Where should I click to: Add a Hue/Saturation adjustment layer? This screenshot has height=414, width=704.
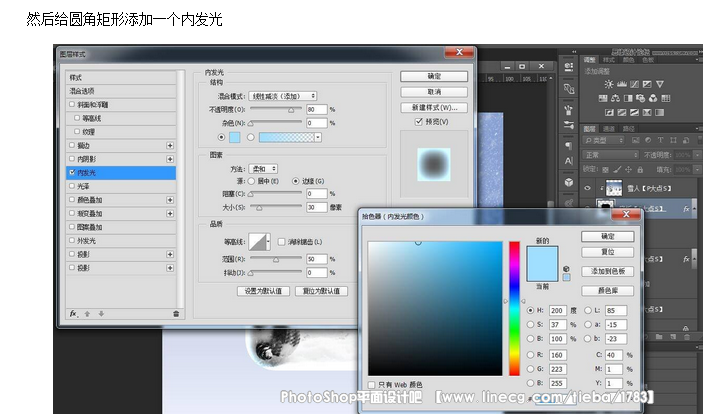[x=603, y=98]
